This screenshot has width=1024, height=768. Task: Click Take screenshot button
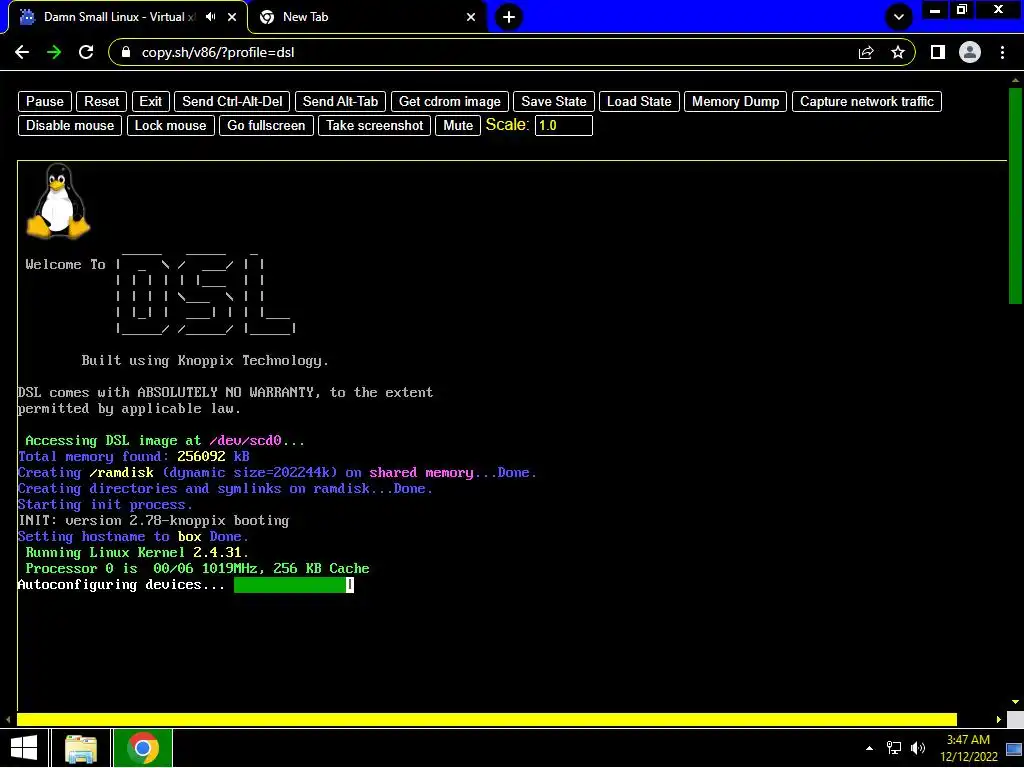coord(375,125)
